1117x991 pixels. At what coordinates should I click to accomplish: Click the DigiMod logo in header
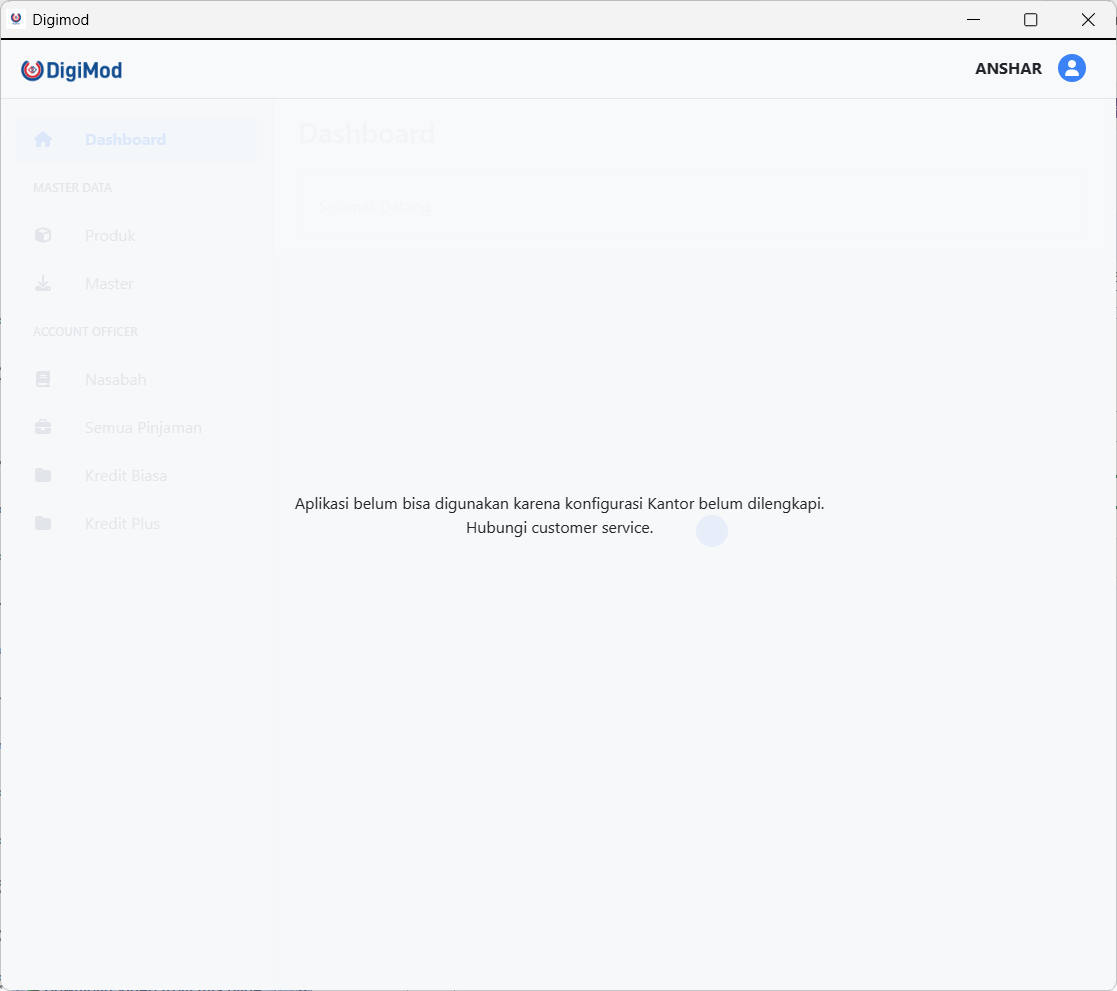72,70
